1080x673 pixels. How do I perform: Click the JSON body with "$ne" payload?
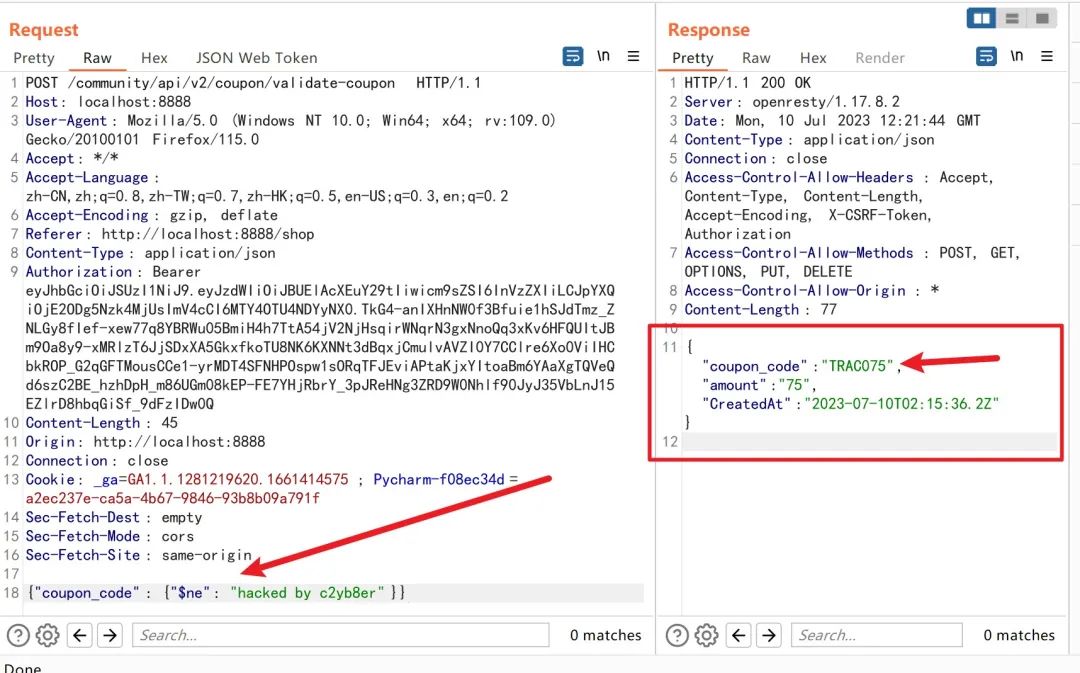click(216, 593)
